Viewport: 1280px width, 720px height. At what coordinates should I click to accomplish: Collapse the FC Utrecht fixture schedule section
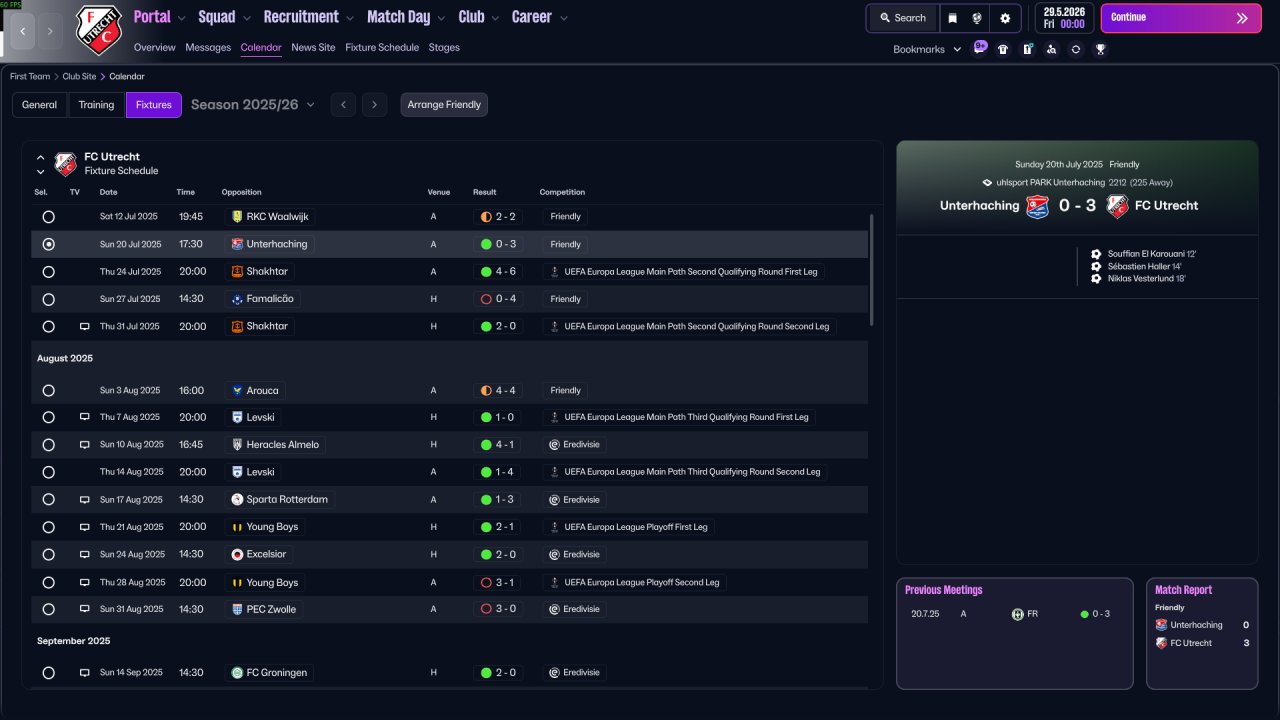click(41, 158)
